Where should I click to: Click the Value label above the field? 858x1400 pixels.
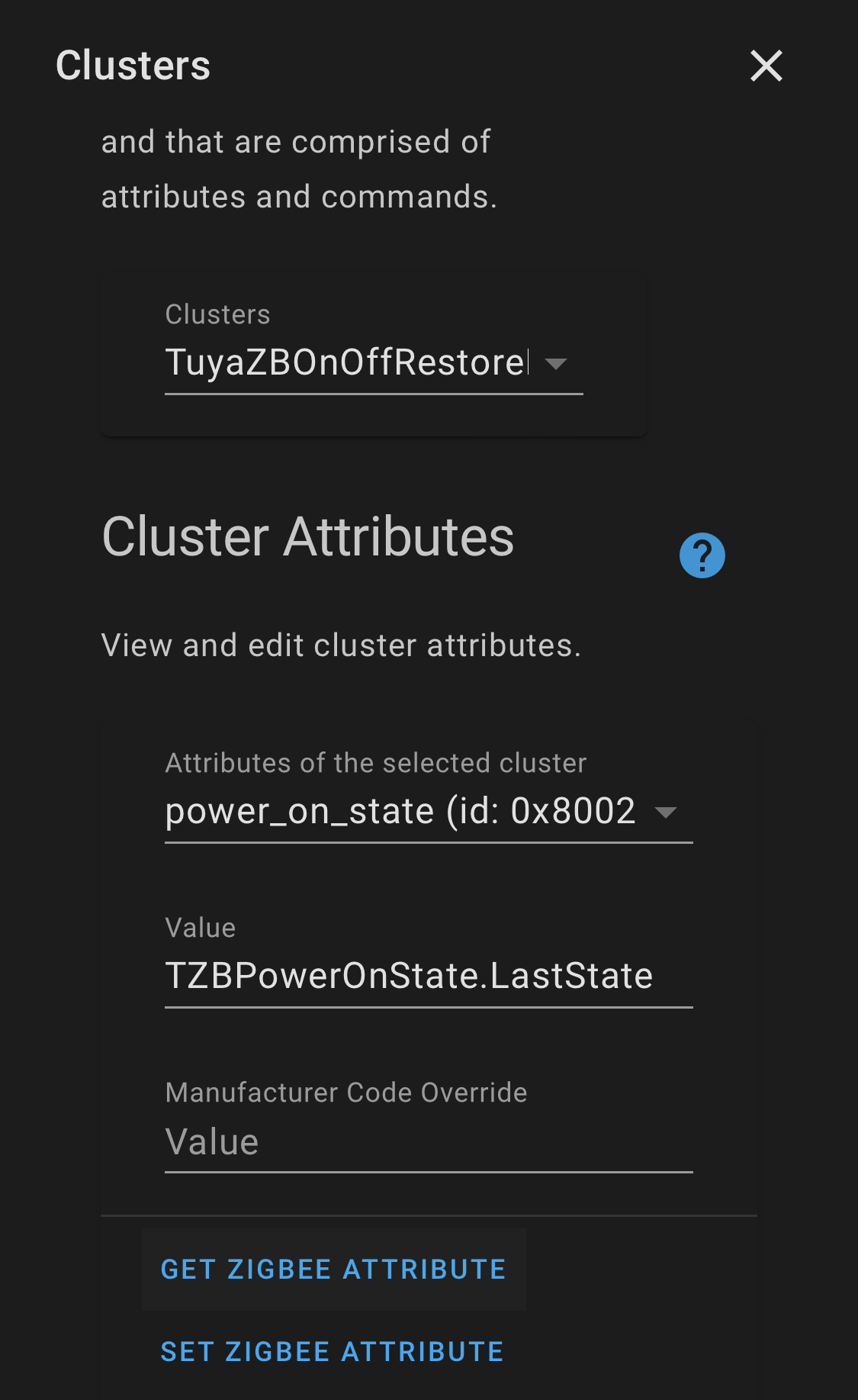click(x=201, y=928)
